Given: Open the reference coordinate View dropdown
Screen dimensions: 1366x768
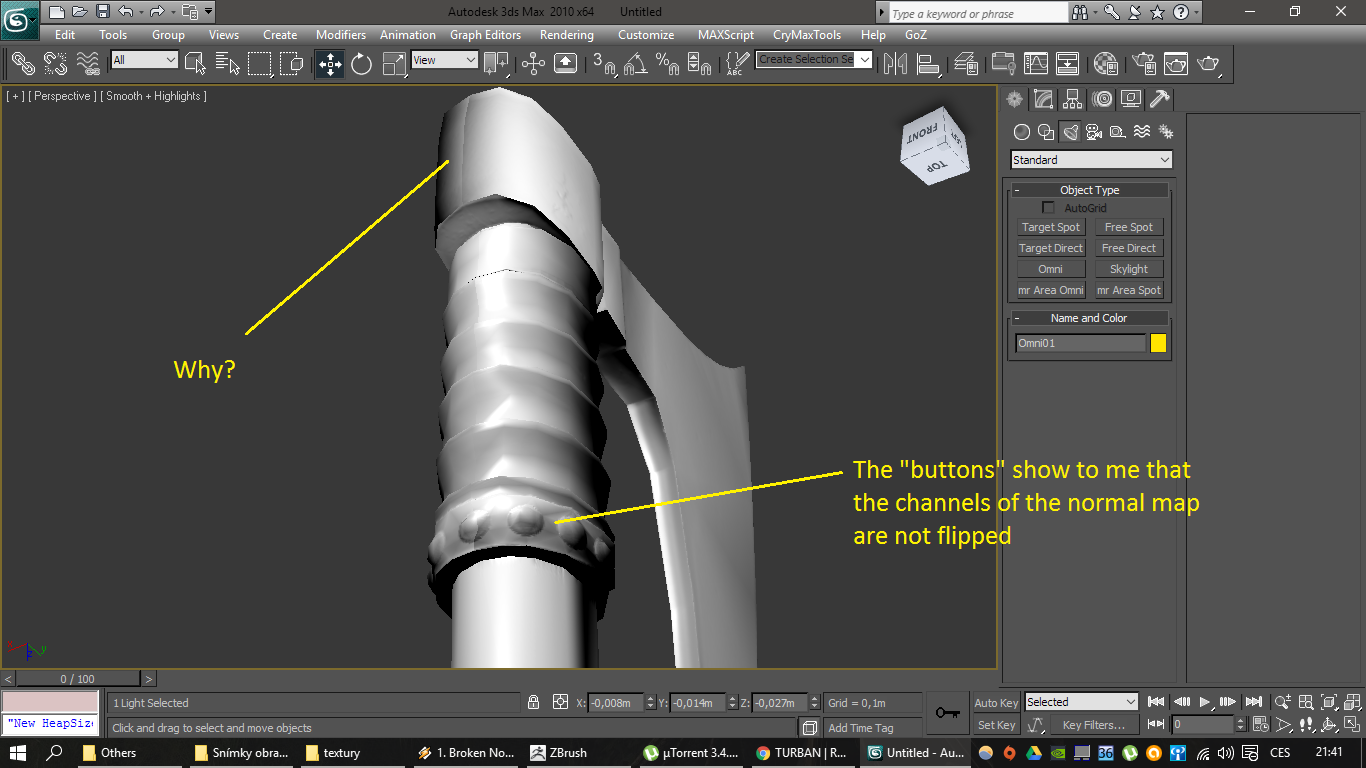Looking at the screenshot, I should (x=445, y=60).
